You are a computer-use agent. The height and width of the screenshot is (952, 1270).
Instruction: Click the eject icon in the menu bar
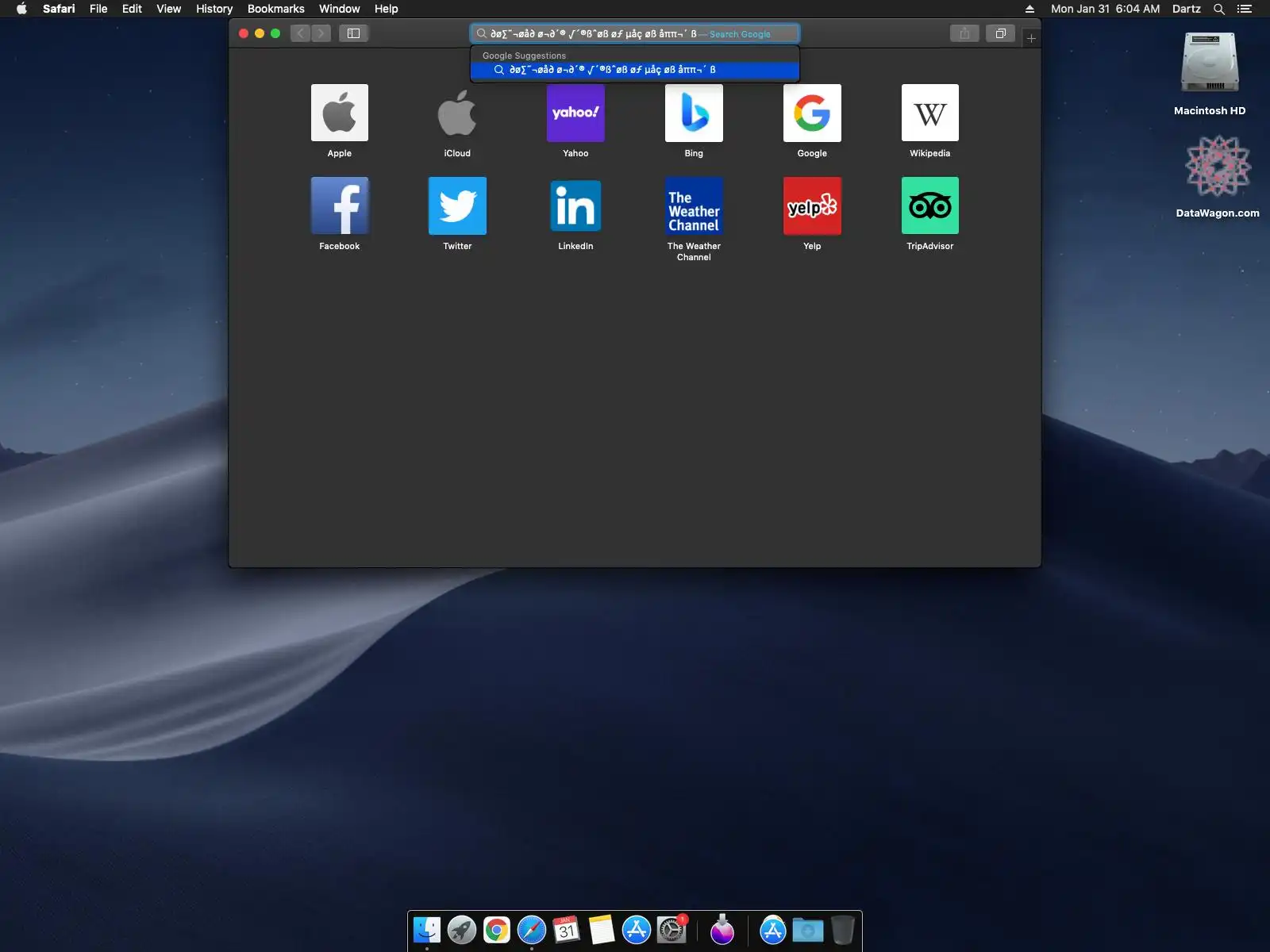1029,9
